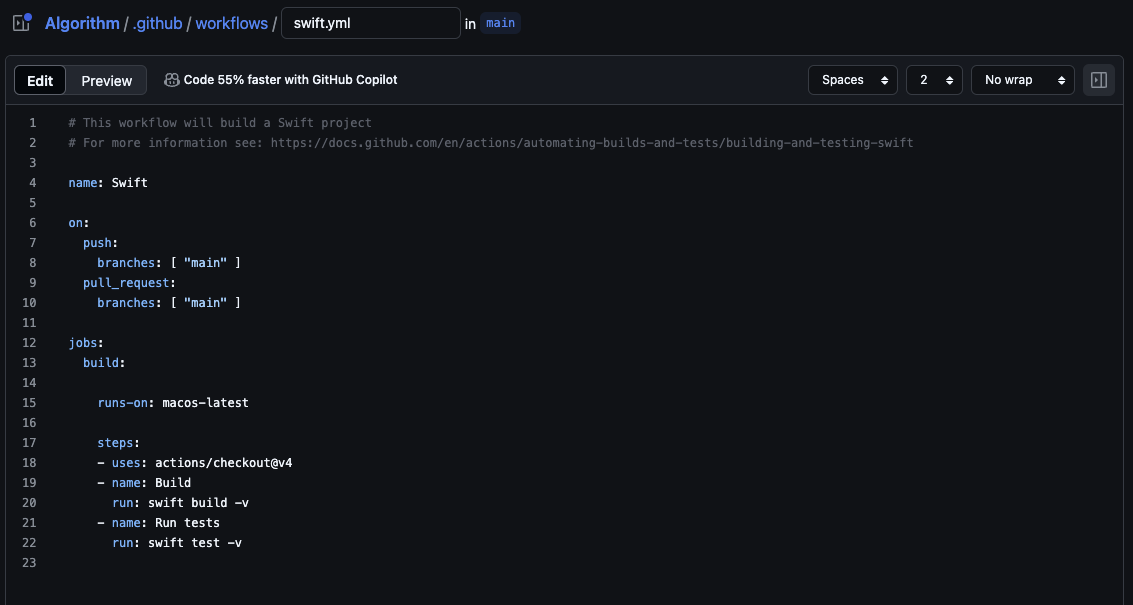The width and height of the screenshot is (1133, 605).
Task: Click 'uses: actions/checkout@v4' line
Action: 194,463
